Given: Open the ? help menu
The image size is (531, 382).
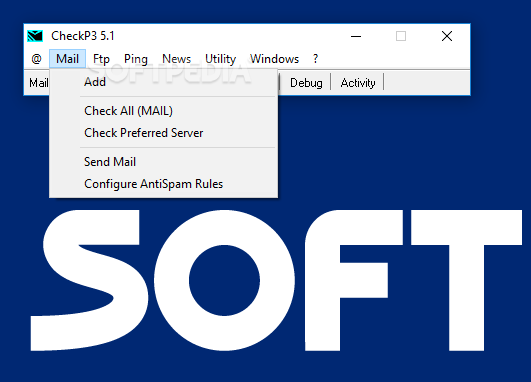Looking at the screenshot, I should (315, 59).
